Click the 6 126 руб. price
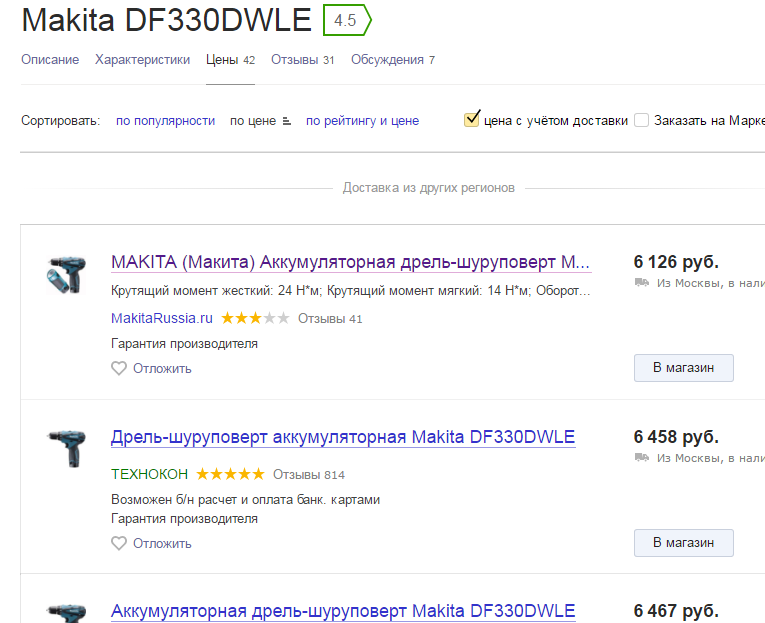The height and width of the screenshot is (623, 765). tap(676, 262)
